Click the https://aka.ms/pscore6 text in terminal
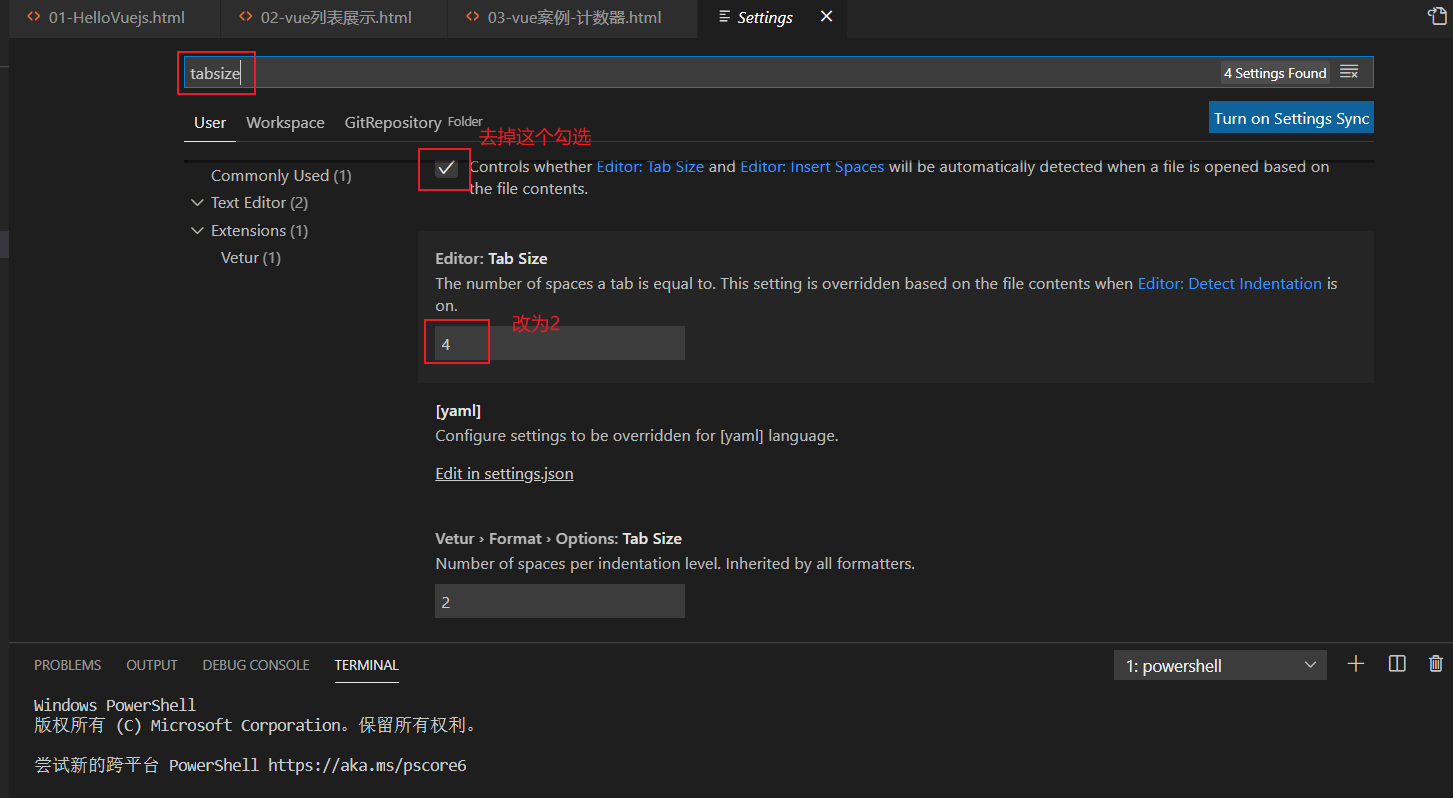Image resolution: width=1453 pixels, height=798 pixels. (x=367, y=766)
